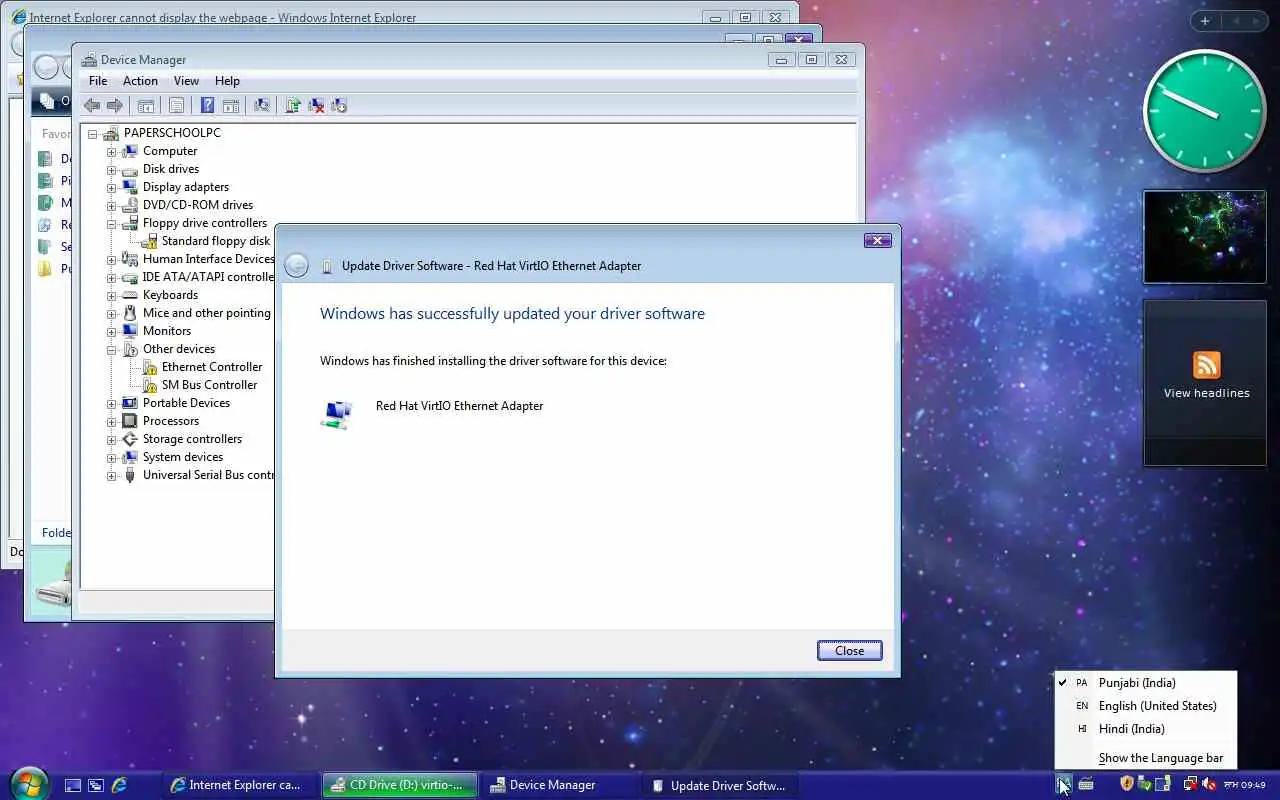
Task: Click the Red Hat VirtIO Ethernet Adapter network icon
Action: point(338,414)
